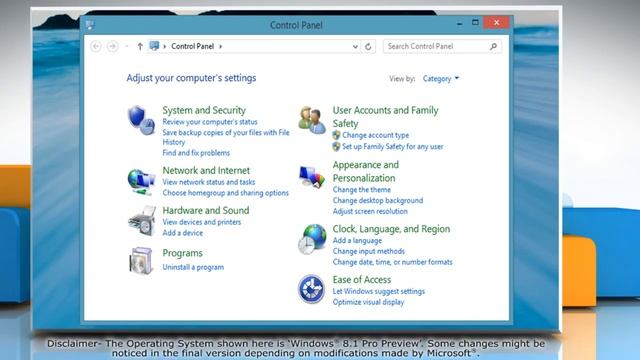The image size is (640, 360).
Task: Click the Control Panel icon in address bar
Action: pyautogui.click(x=154, y=46)
